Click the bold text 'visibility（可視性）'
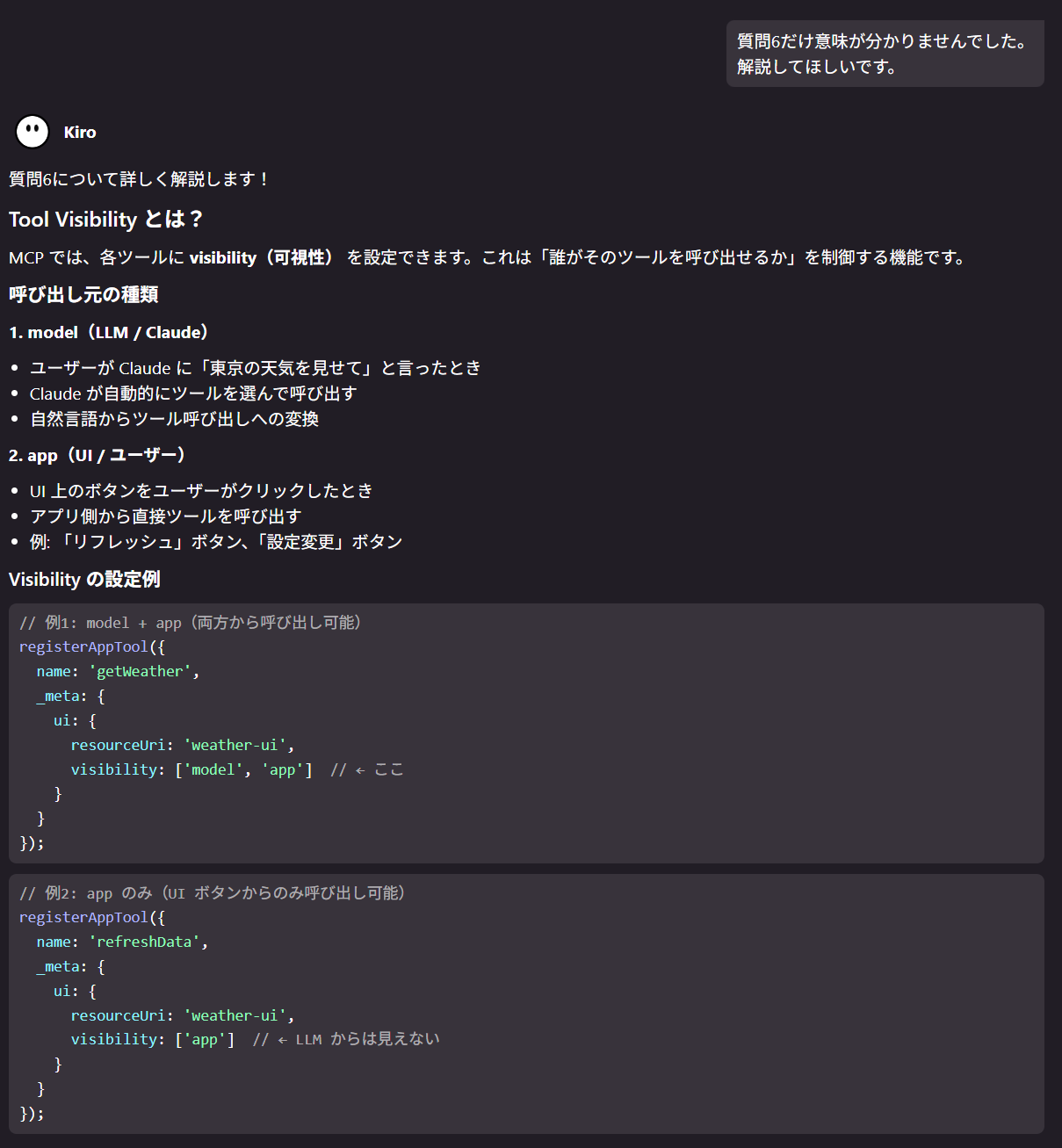The width and height of the screenshot is (1062, 1148). pyautogui.click(x=263, y=257)
